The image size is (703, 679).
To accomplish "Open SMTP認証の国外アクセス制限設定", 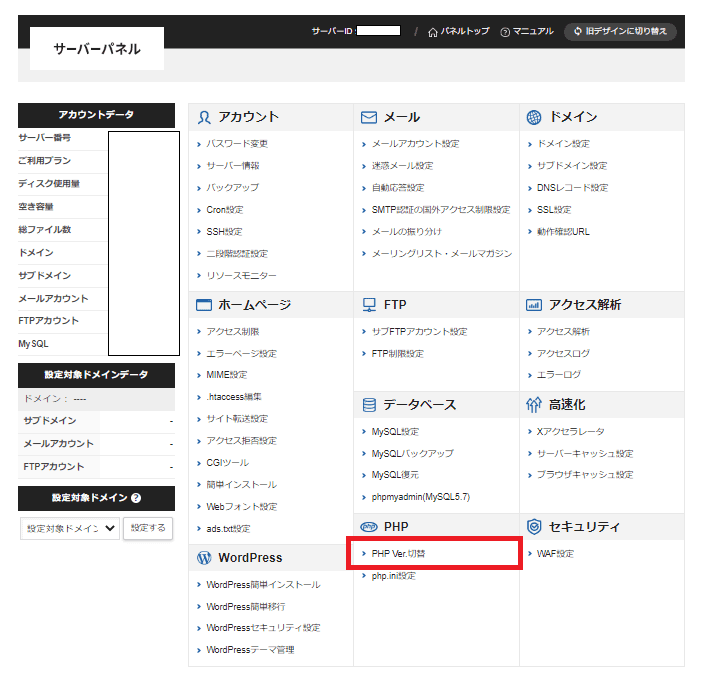I will pyautogui.click(x=441, y=210).
